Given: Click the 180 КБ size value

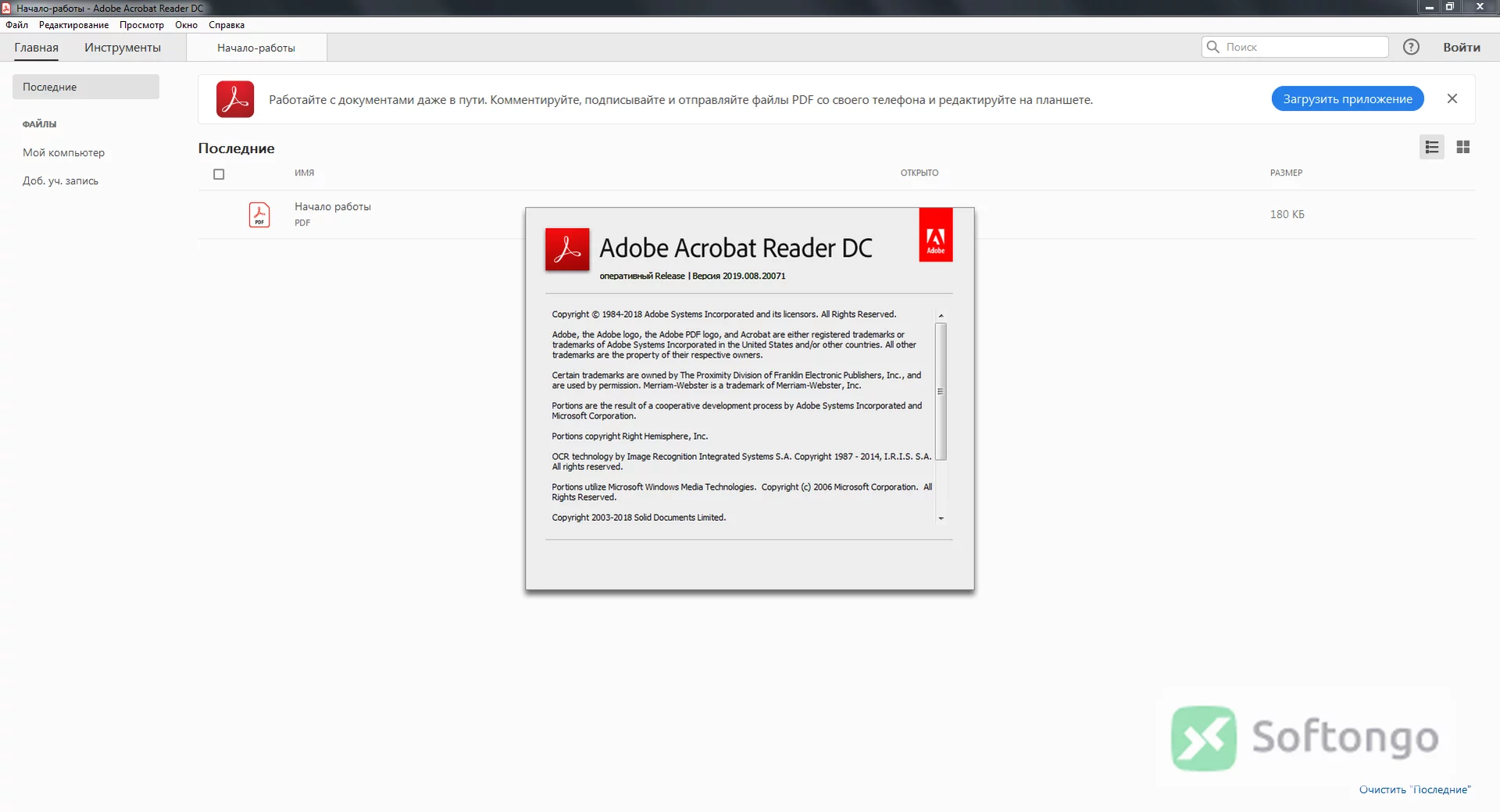Looking at the screenshot, I should [x=1287, y=214].
